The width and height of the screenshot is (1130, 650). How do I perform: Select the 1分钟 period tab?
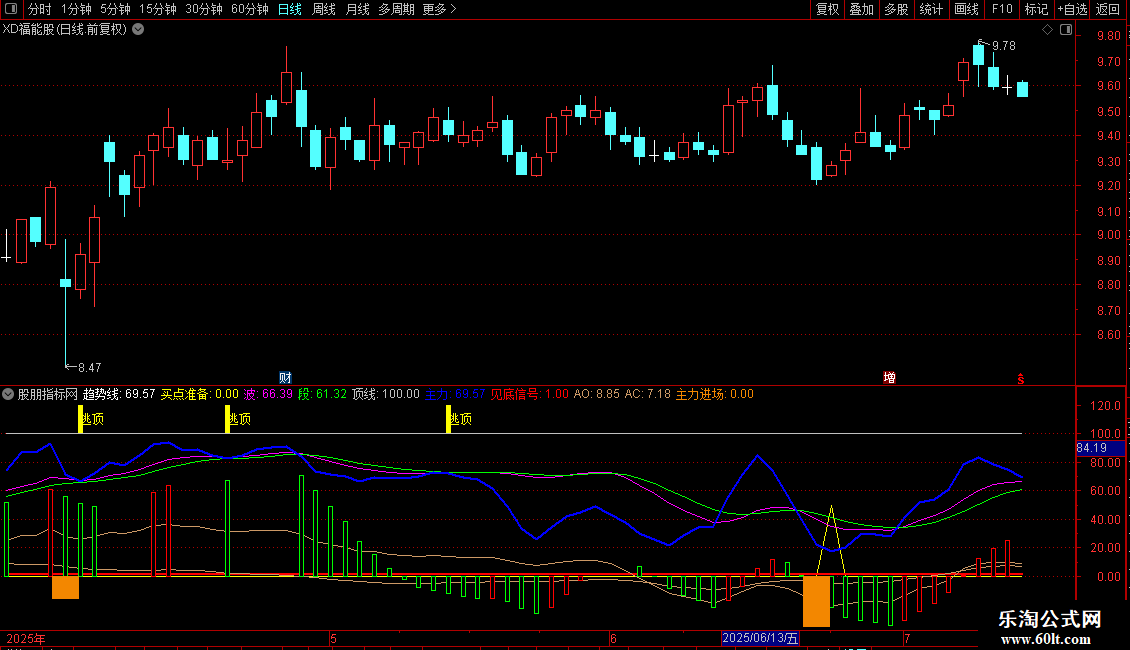76,9
